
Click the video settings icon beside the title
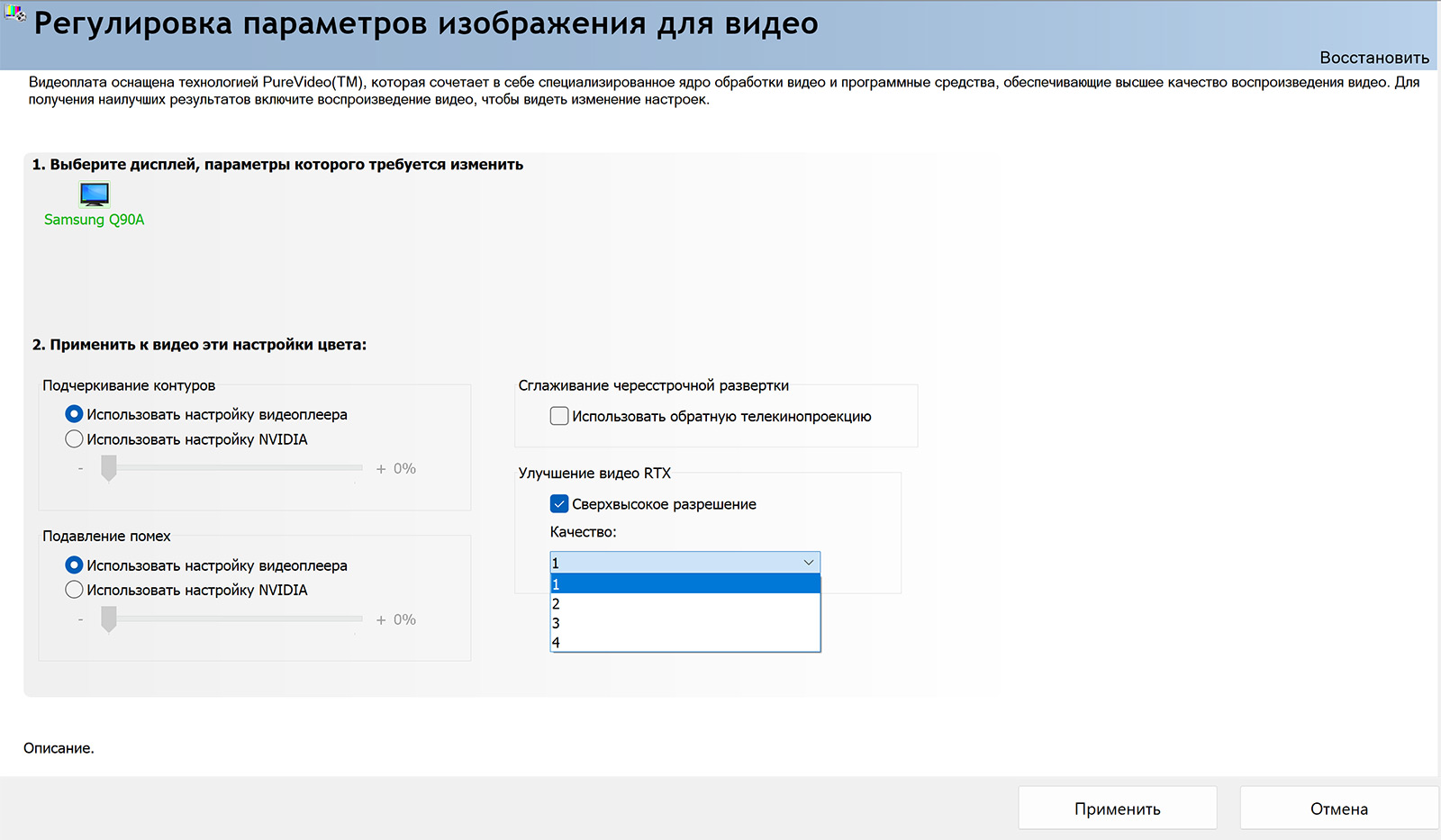click(15, 13)
